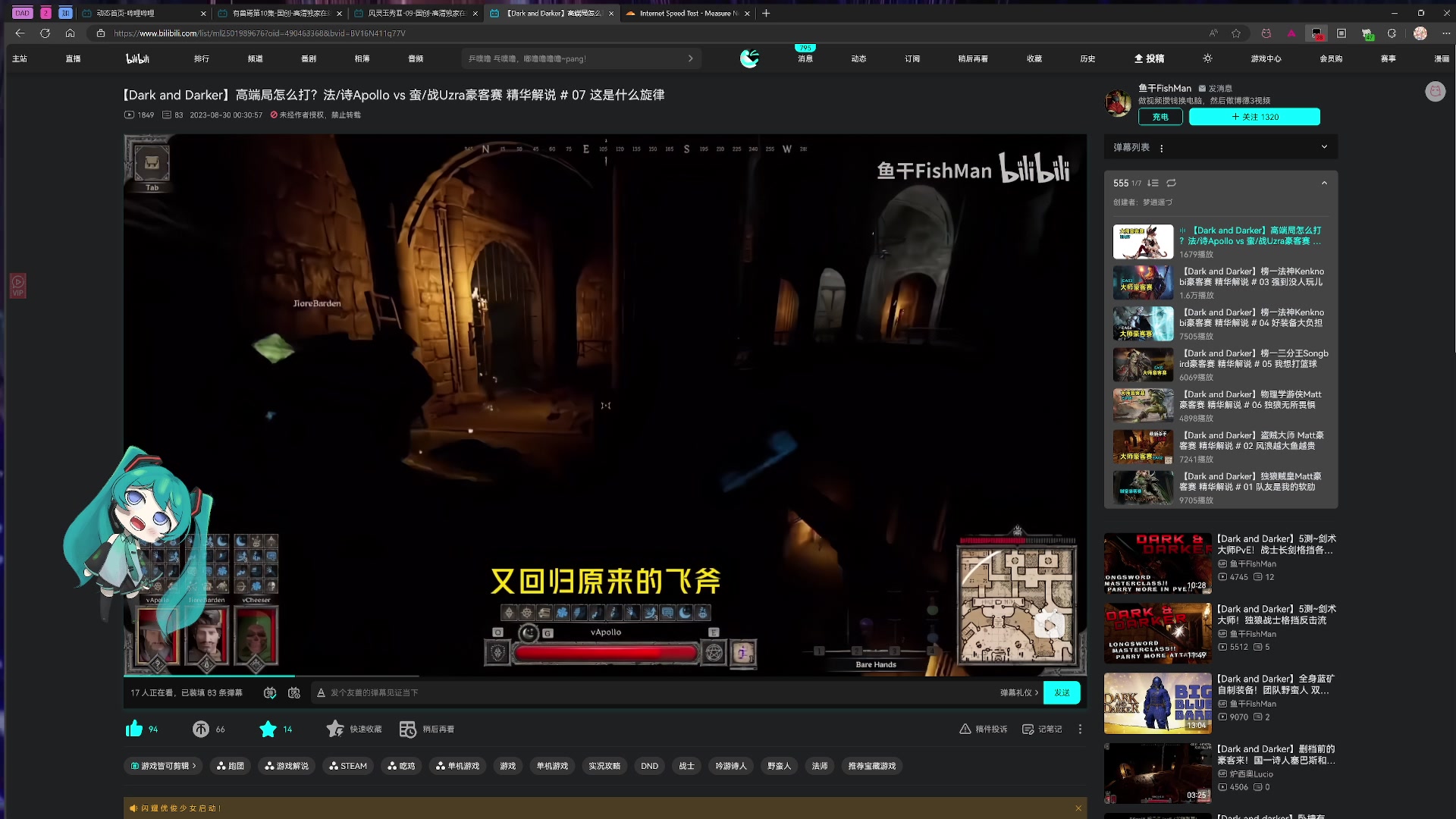Expand the 弹幕礼仪 danmaku etiquette link
The width and height of the screenshot is (1456, 819).
(1019, 692)
